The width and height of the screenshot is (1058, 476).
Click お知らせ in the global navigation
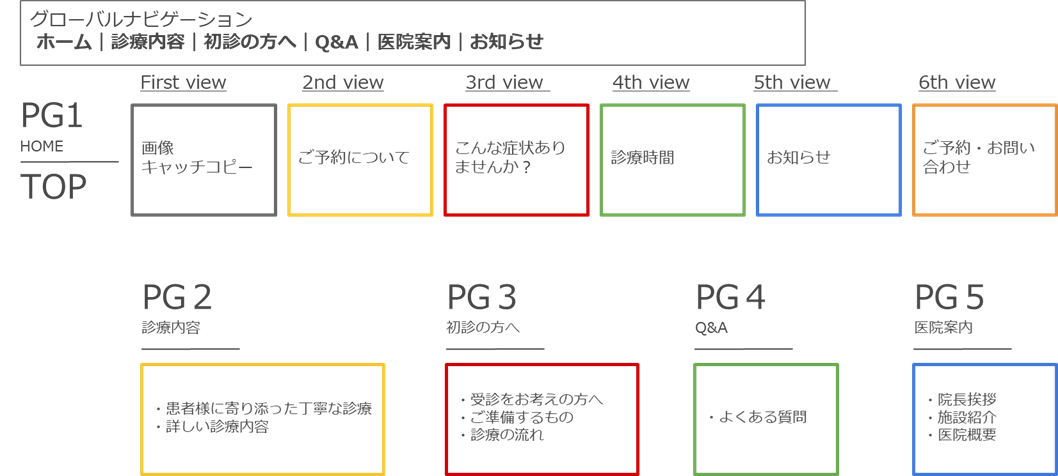(x=506, y=43)
